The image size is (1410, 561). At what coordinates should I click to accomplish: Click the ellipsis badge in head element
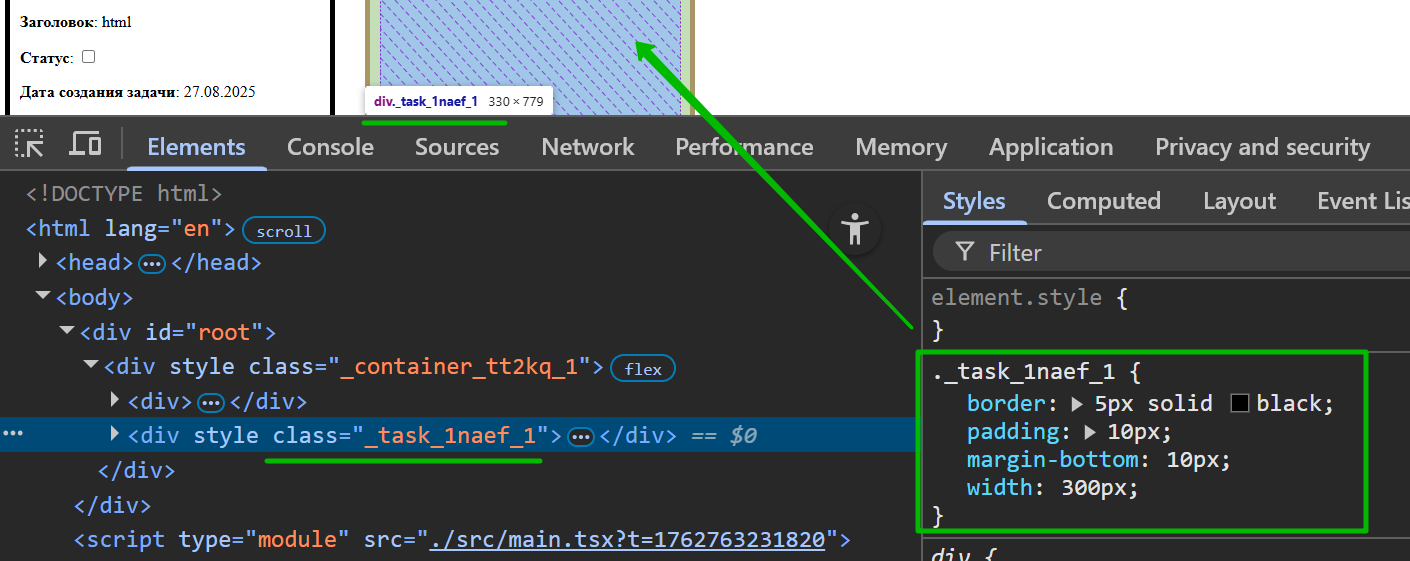[x=152, y=264]
